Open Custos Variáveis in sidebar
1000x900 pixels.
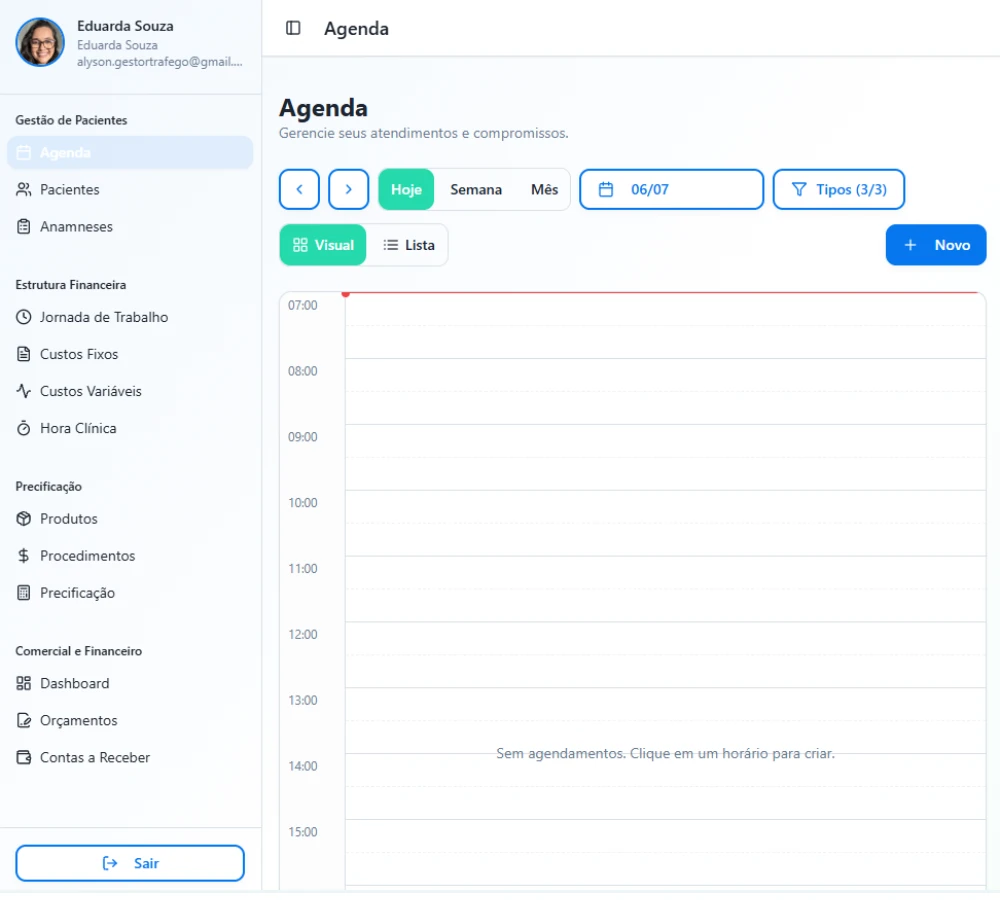(130, 391)
